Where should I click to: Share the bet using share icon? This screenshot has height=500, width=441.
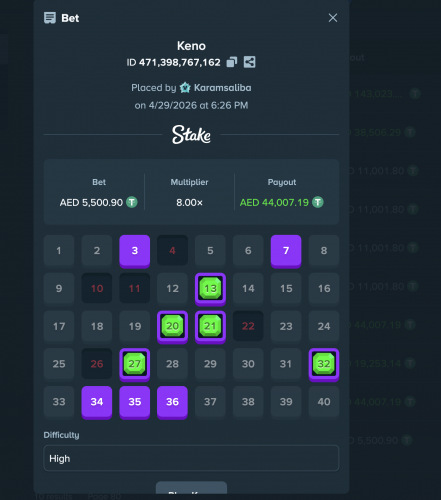[249, 62]
